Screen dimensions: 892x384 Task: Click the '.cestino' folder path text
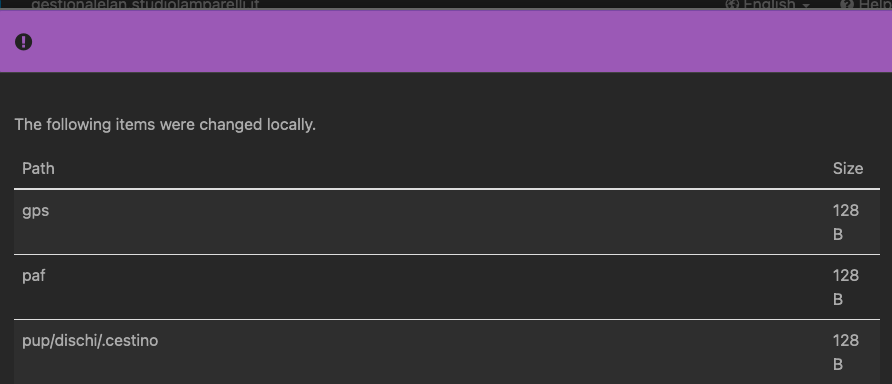tap(90, 341)
